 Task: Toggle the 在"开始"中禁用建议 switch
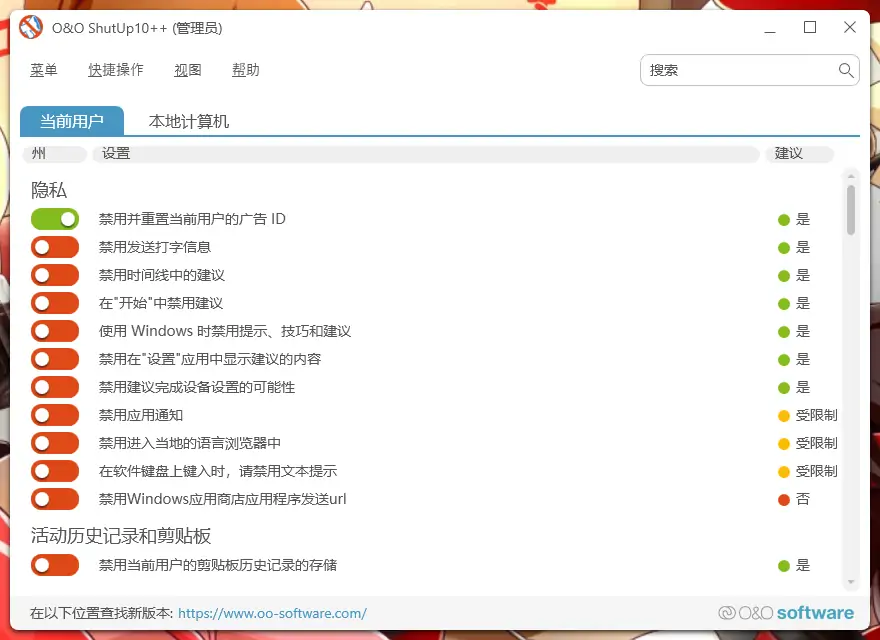pos(55,303)
